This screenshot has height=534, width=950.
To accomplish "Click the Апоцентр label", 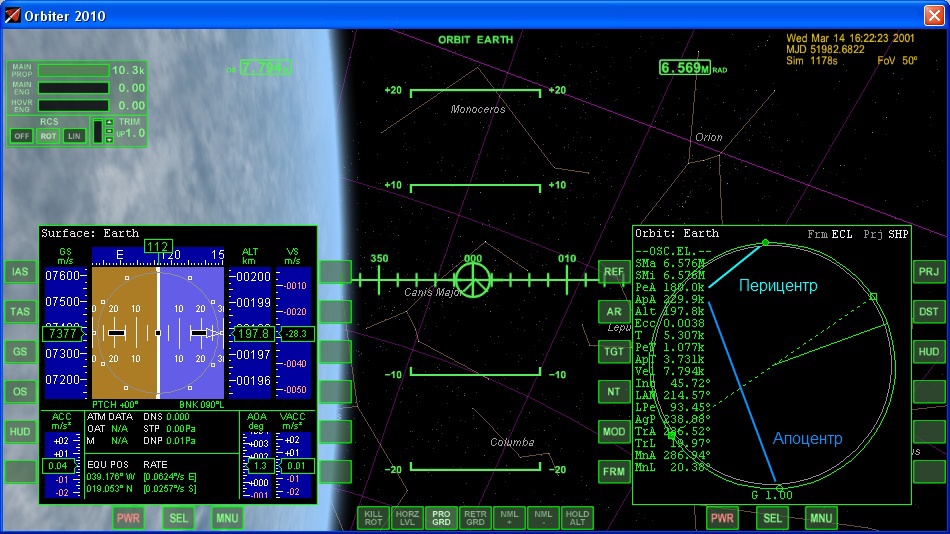I will (807, 438).
